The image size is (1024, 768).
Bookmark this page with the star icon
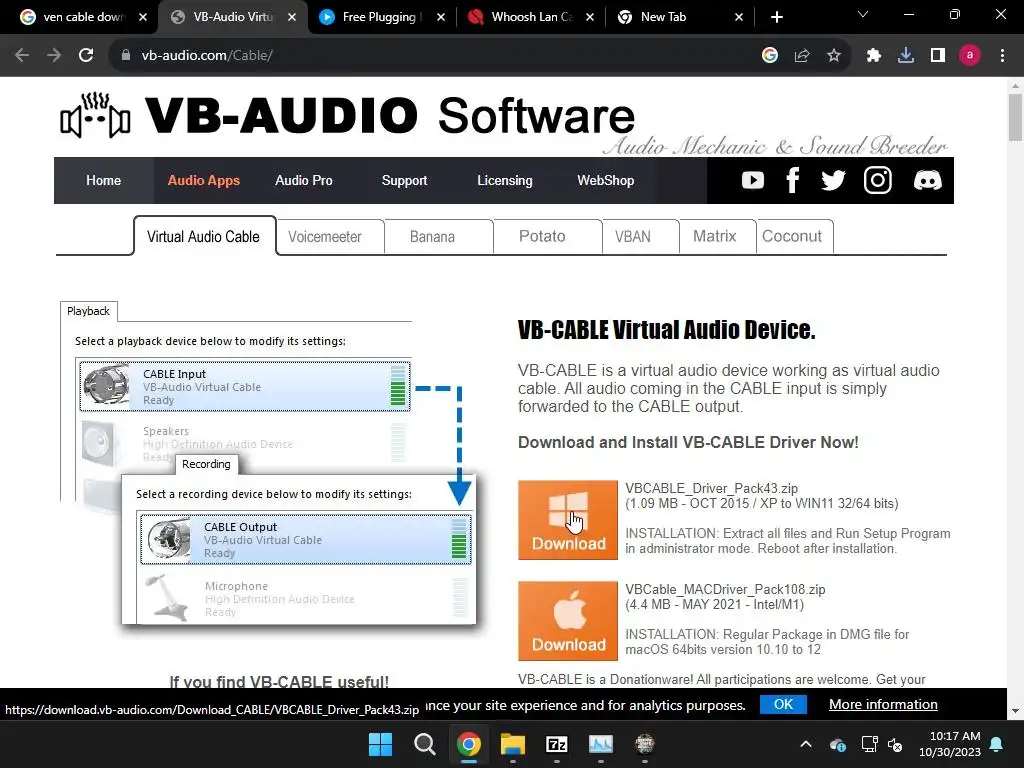834,56
